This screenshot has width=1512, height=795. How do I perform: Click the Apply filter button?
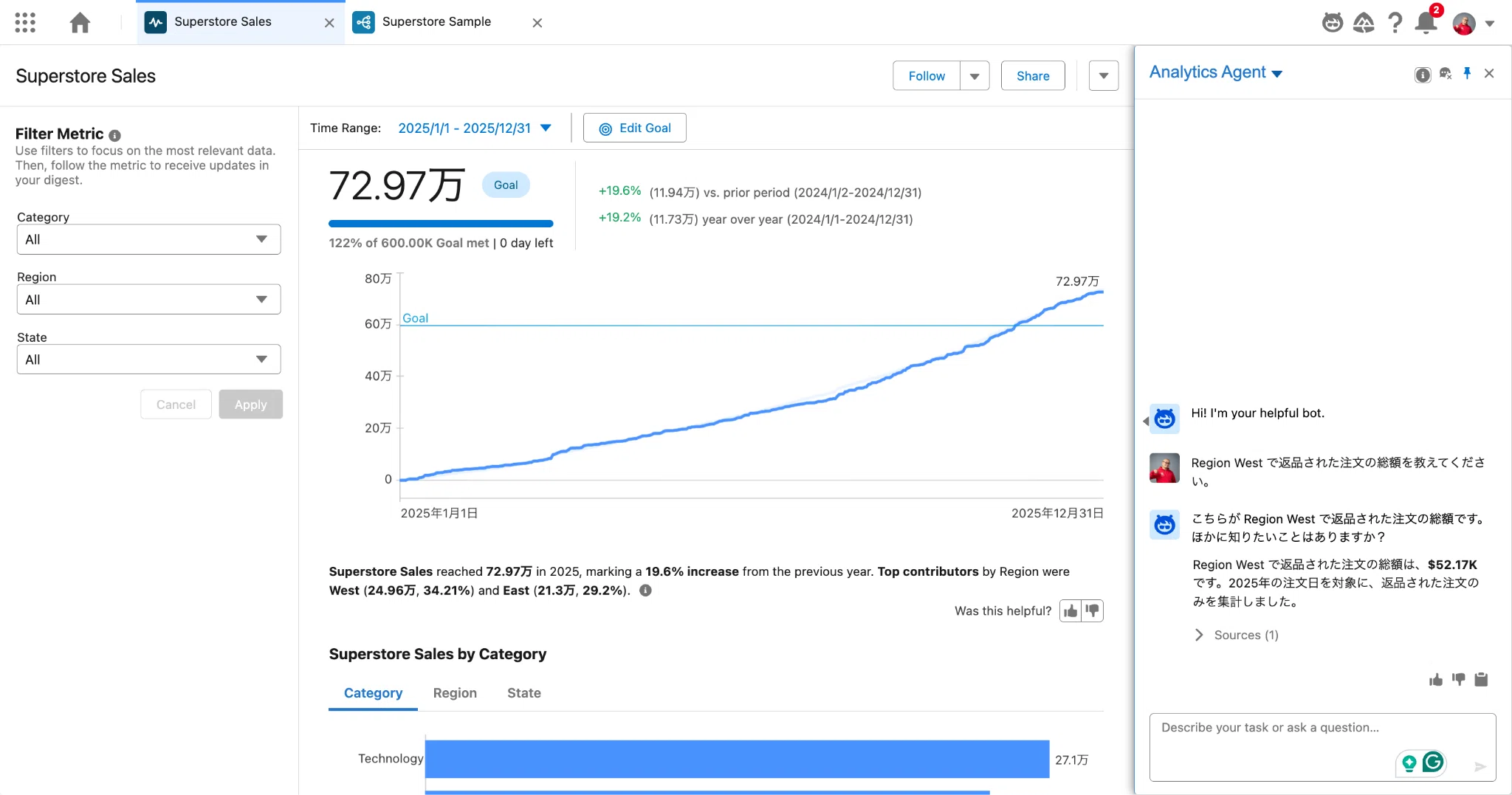pos(250,405)
